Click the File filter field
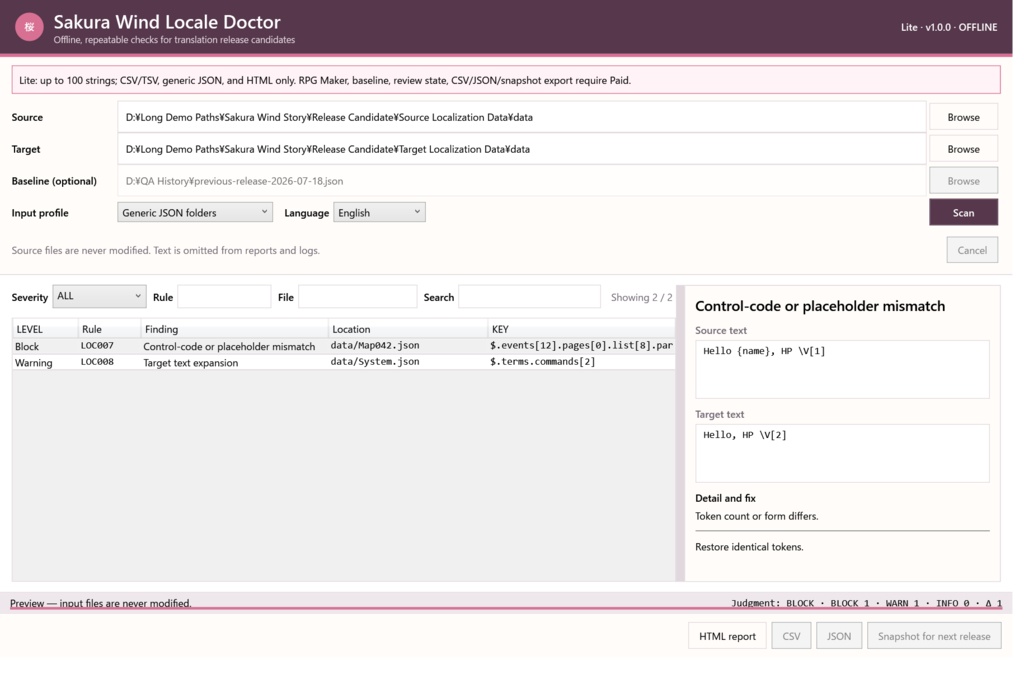Viewport: 1024px width, 688px height. click(x=357, y=296)
